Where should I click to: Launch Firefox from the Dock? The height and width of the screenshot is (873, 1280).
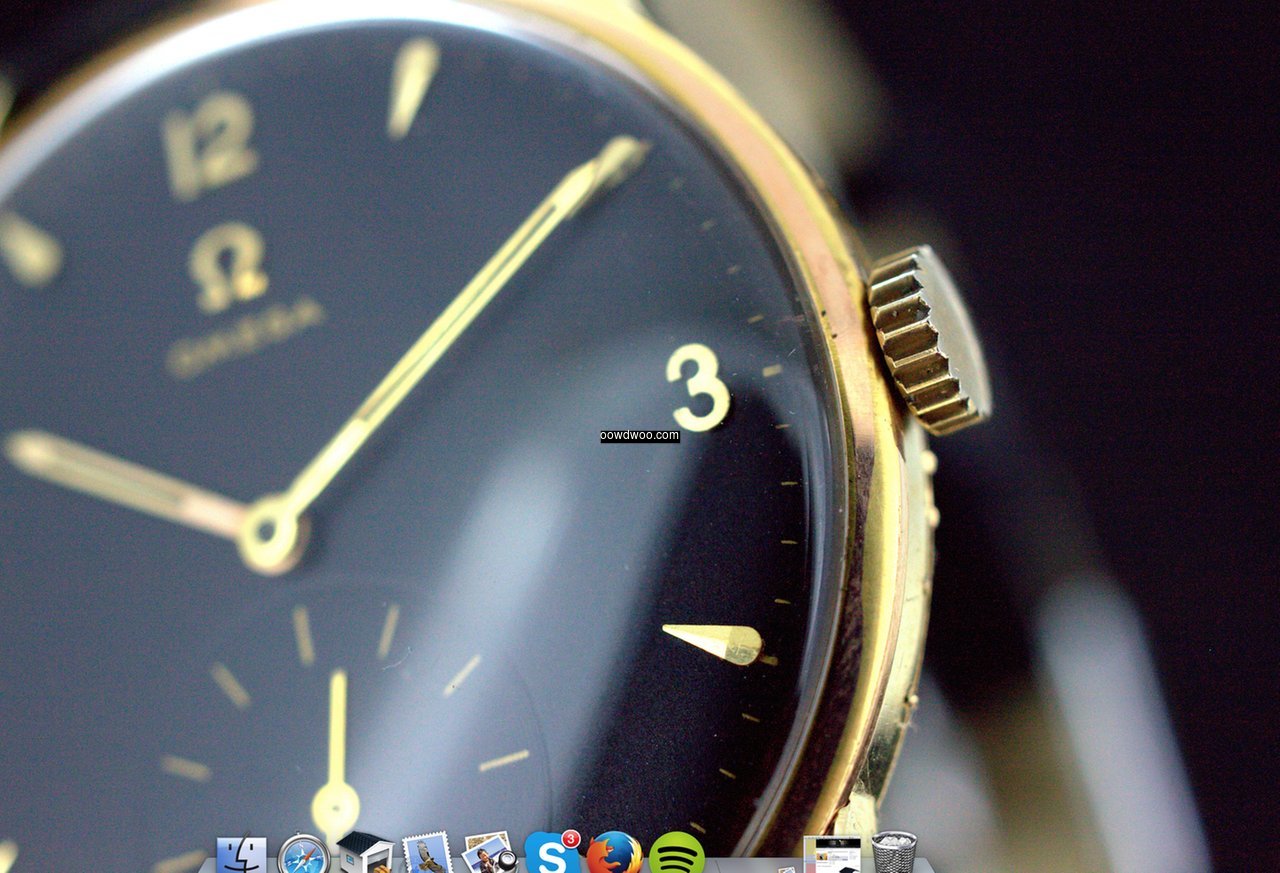tap(614, 853)
